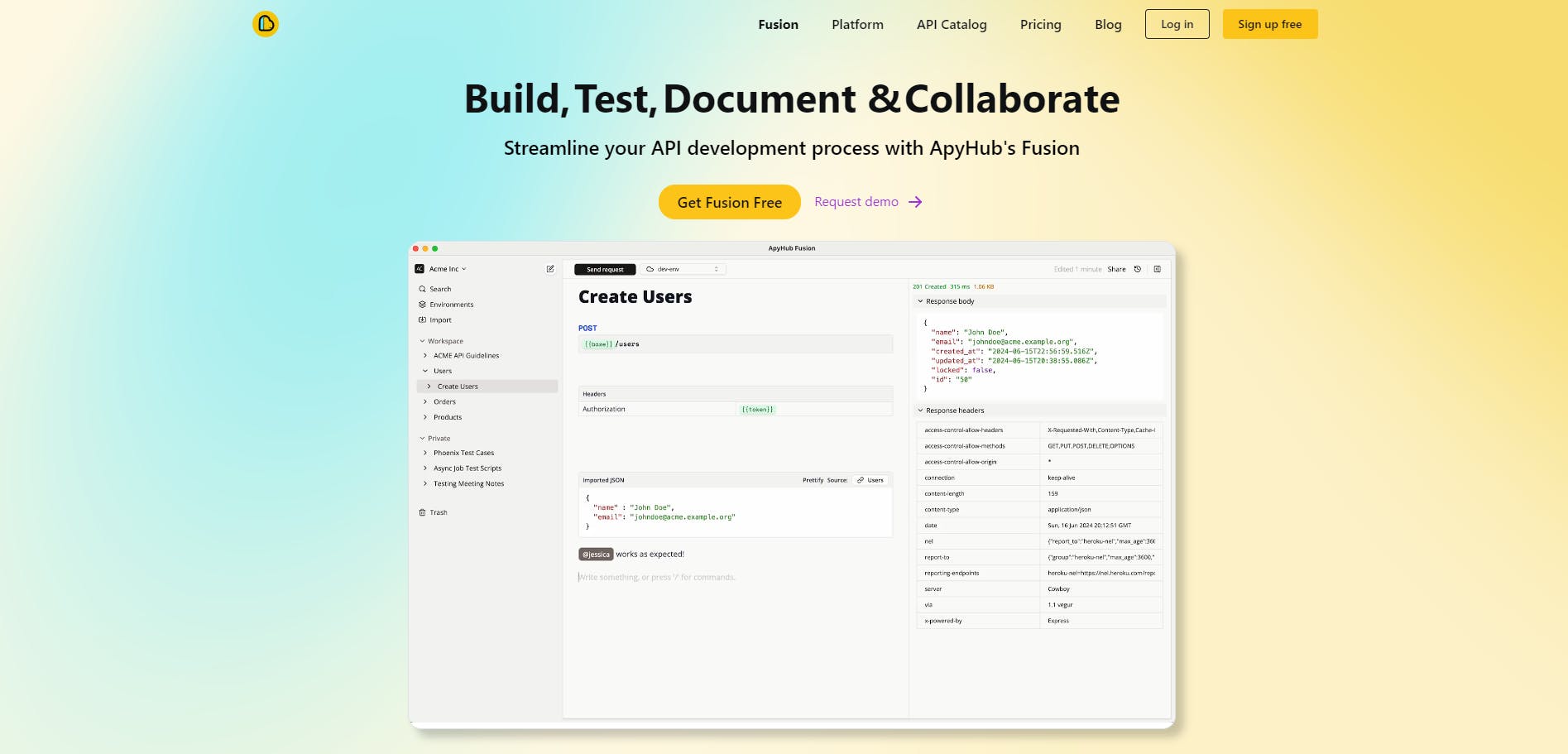Go to the Pricing page

click(x=1041, y=25)
